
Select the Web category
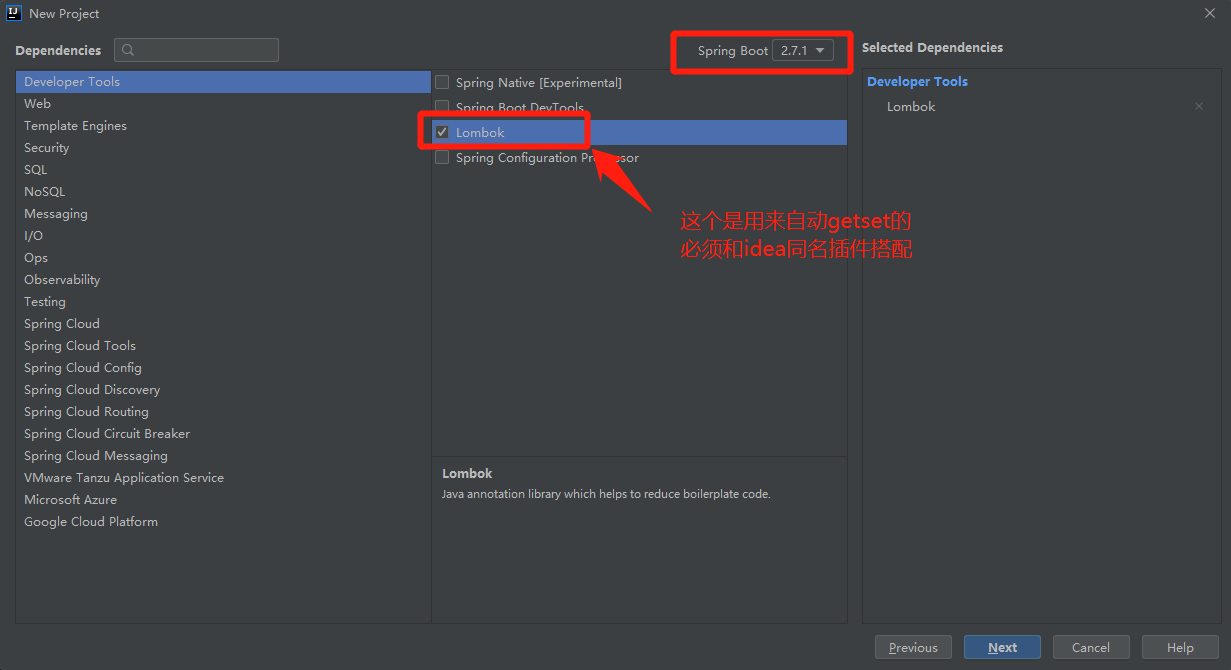coord(223,104)
